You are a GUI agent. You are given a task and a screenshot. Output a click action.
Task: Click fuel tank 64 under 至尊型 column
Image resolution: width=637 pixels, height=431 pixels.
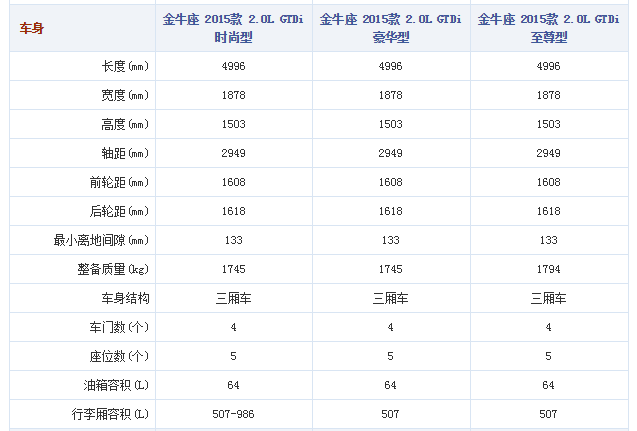coord(548,386)
